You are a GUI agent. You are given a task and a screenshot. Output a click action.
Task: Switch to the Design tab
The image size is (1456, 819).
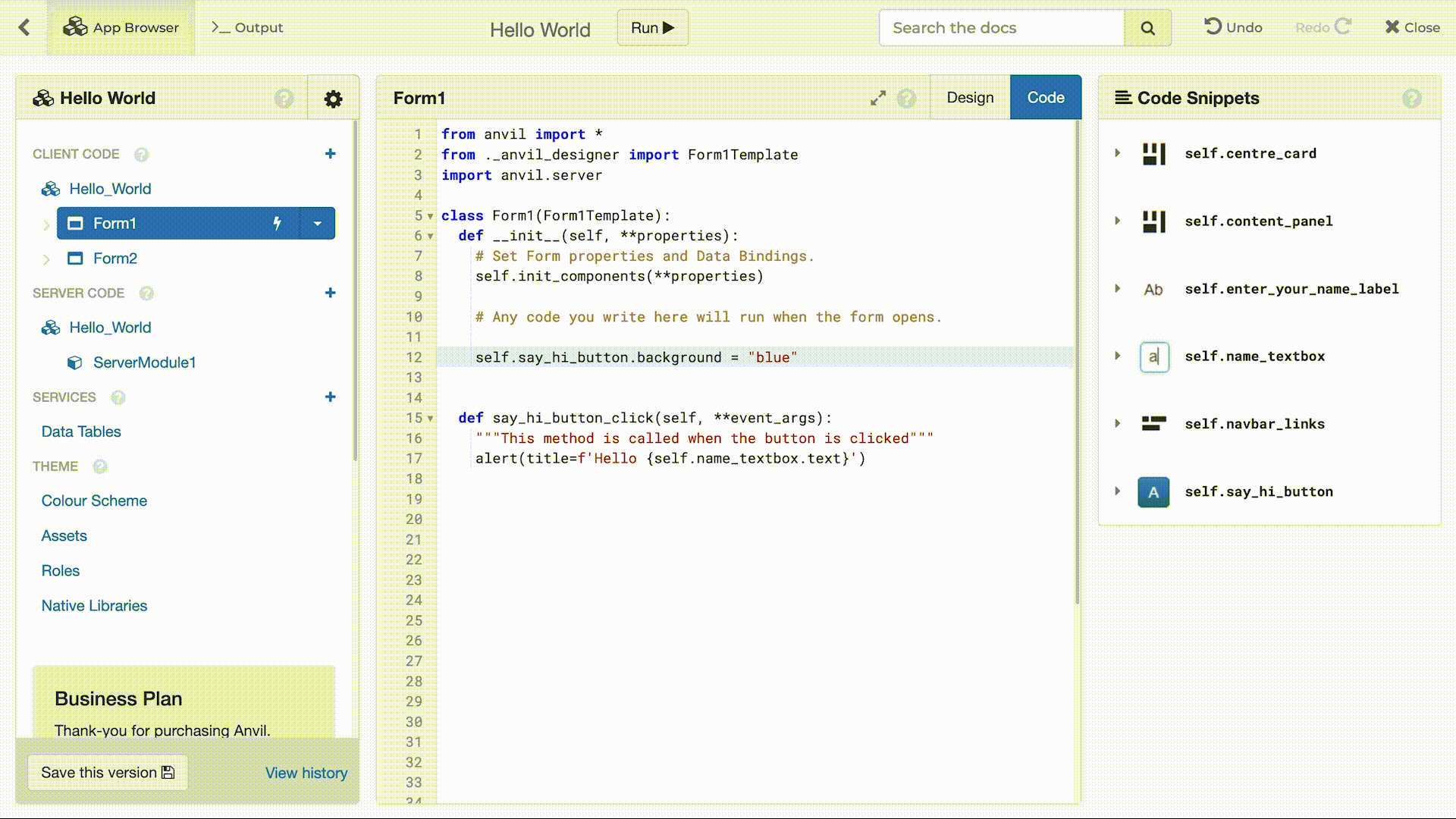(969, 97)
